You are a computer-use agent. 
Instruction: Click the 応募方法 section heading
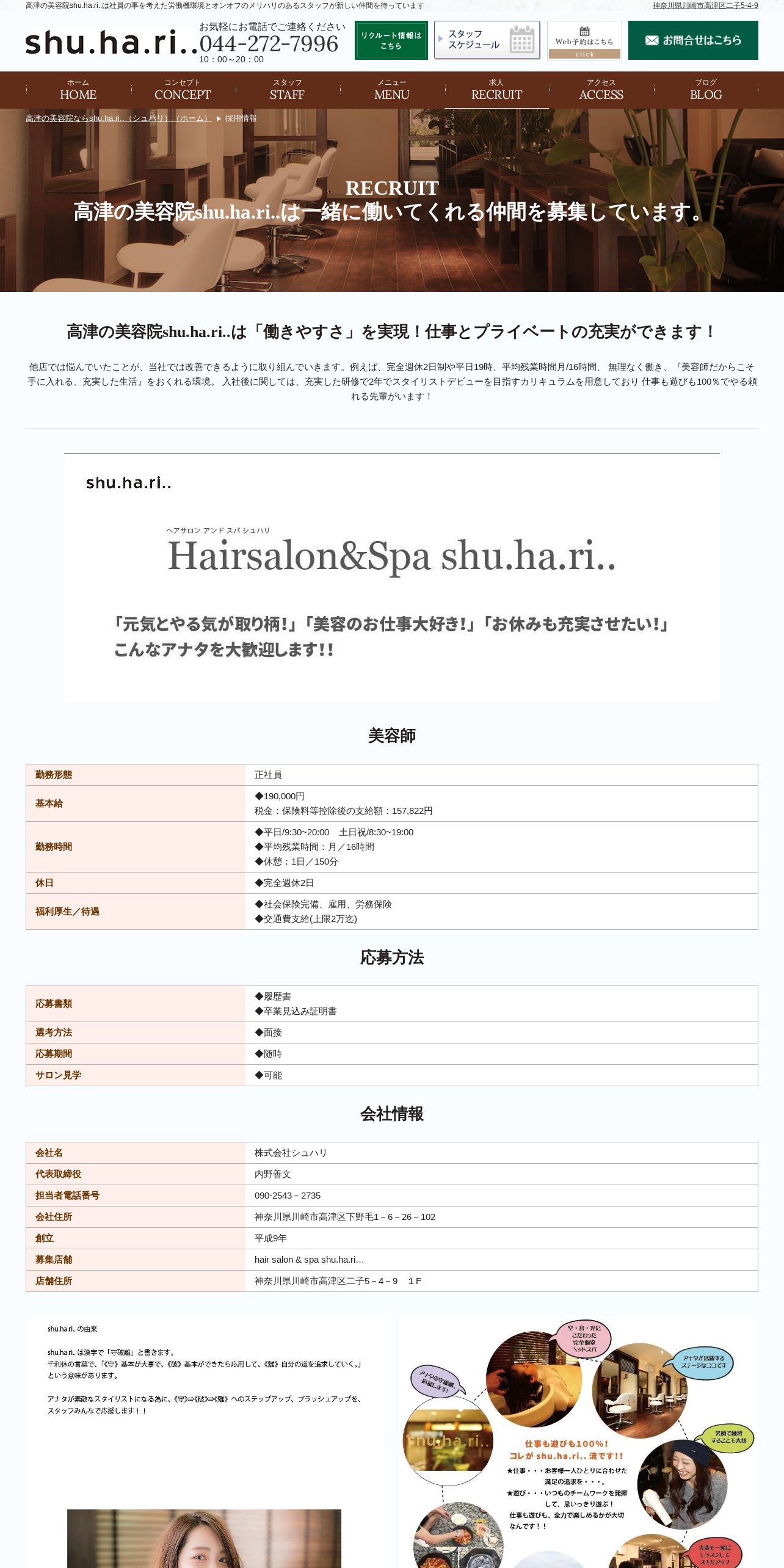pos(392,957)
